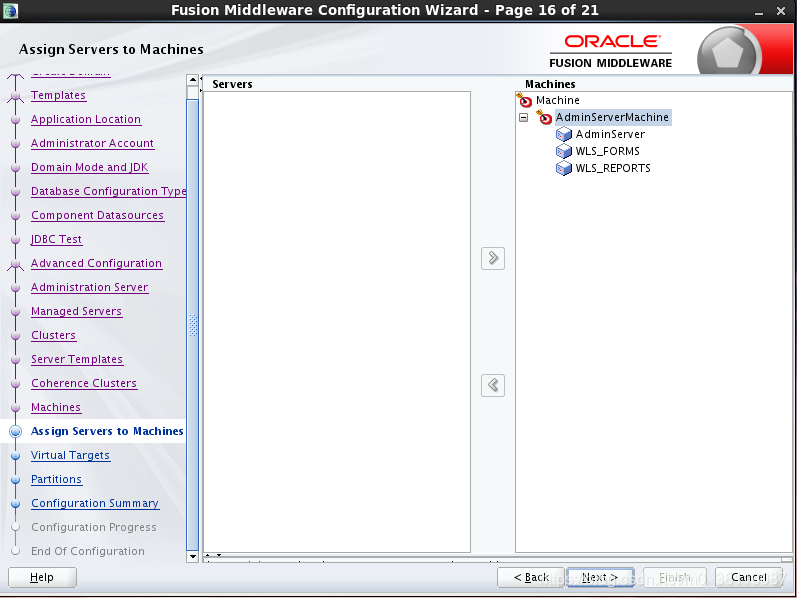797x598 pixels.
Task: Click the left arrow unassign button
Action: pos(493,385)
